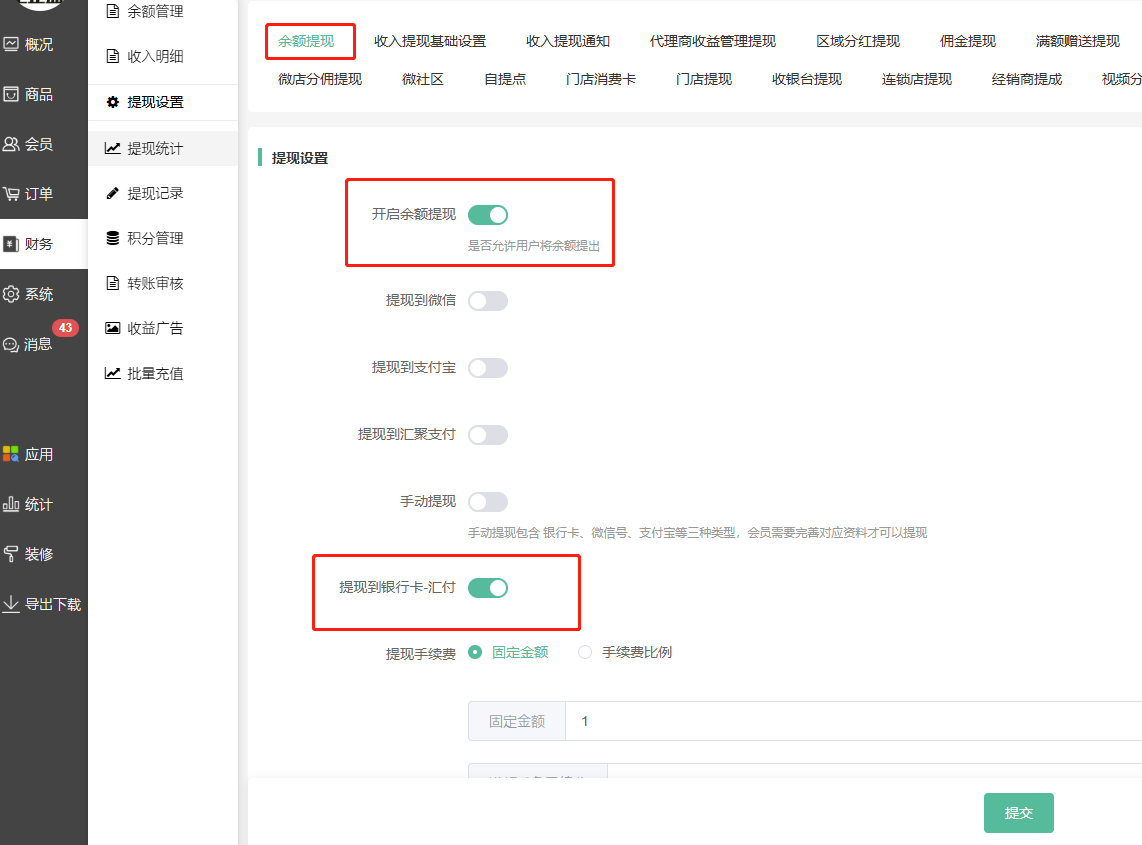Click the 概况 overview icon in sidebar

[11, 45]
